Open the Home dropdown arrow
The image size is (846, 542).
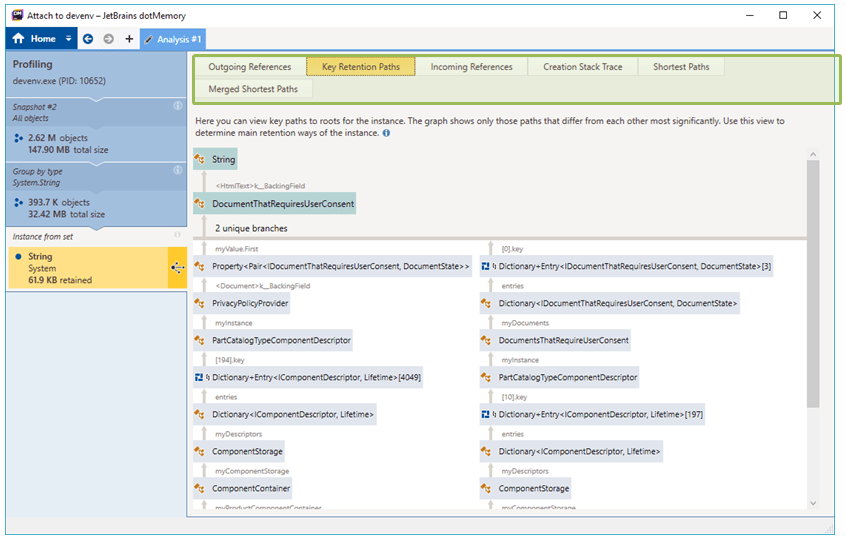[68, 39]
